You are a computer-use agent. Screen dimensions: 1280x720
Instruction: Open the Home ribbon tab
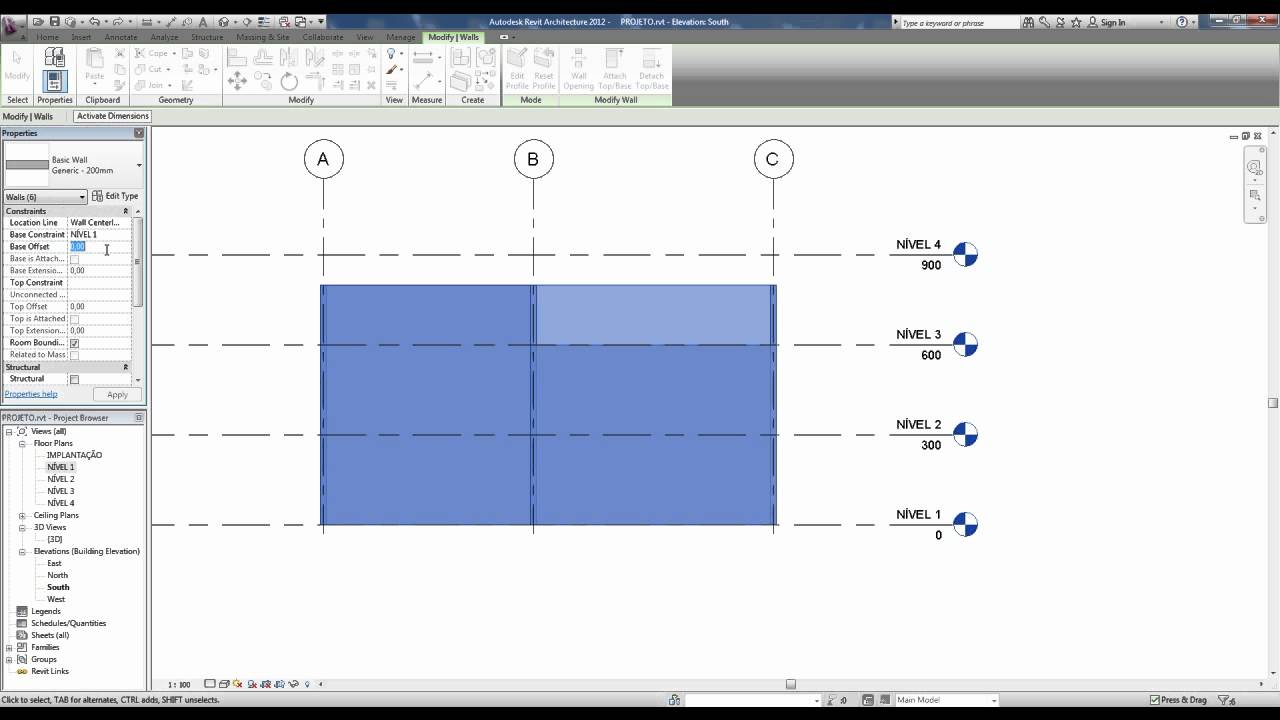pos(47,37)
